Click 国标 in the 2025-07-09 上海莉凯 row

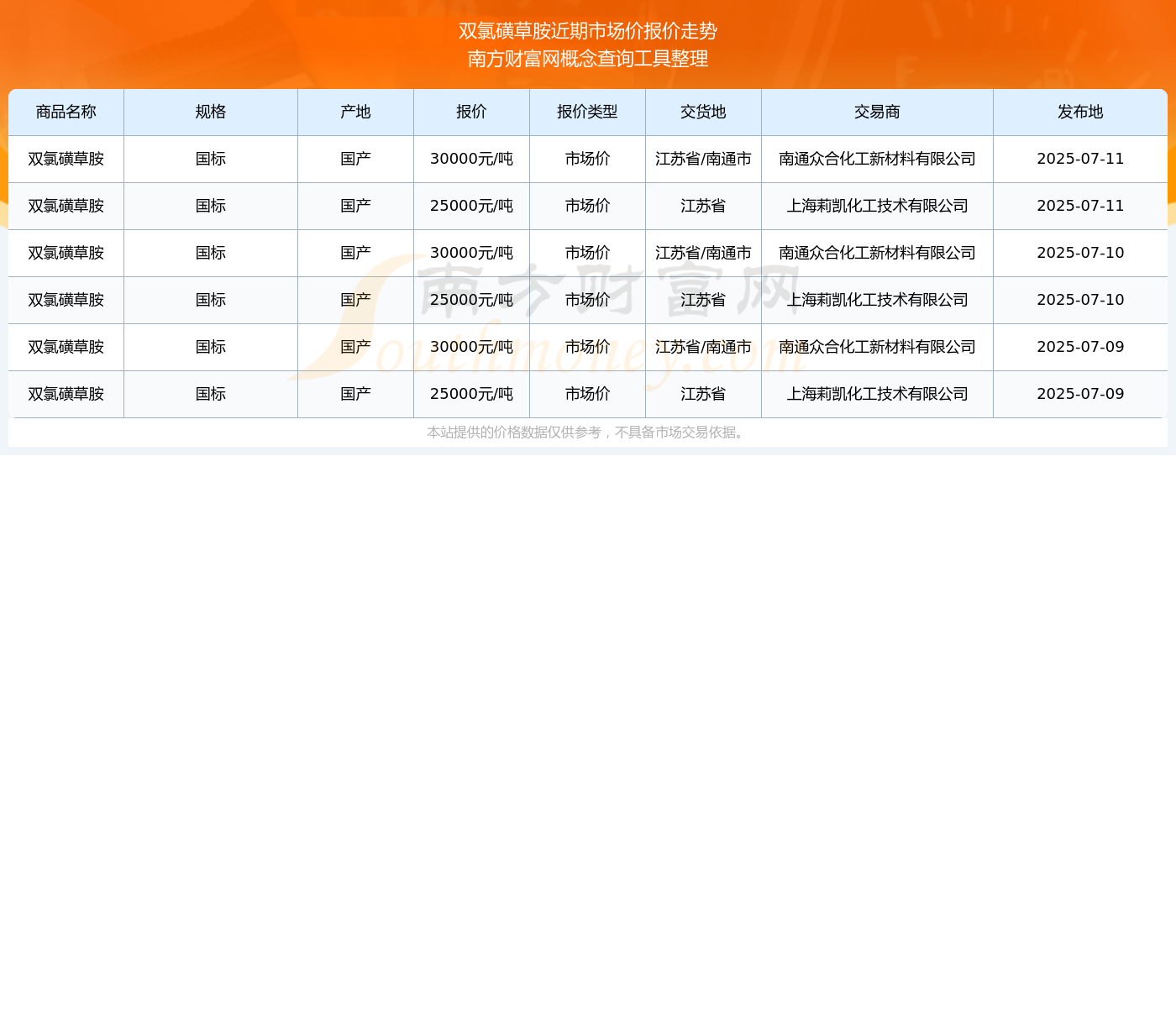click(211, 394)
